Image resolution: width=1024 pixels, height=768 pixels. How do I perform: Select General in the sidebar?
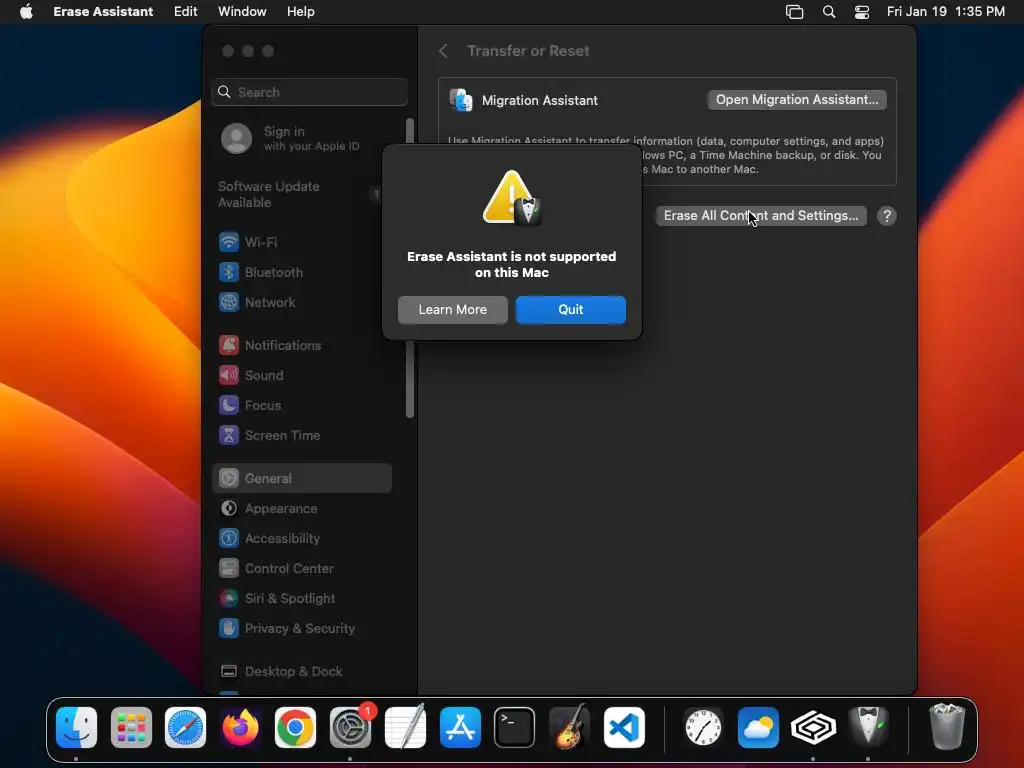[302, 479]
